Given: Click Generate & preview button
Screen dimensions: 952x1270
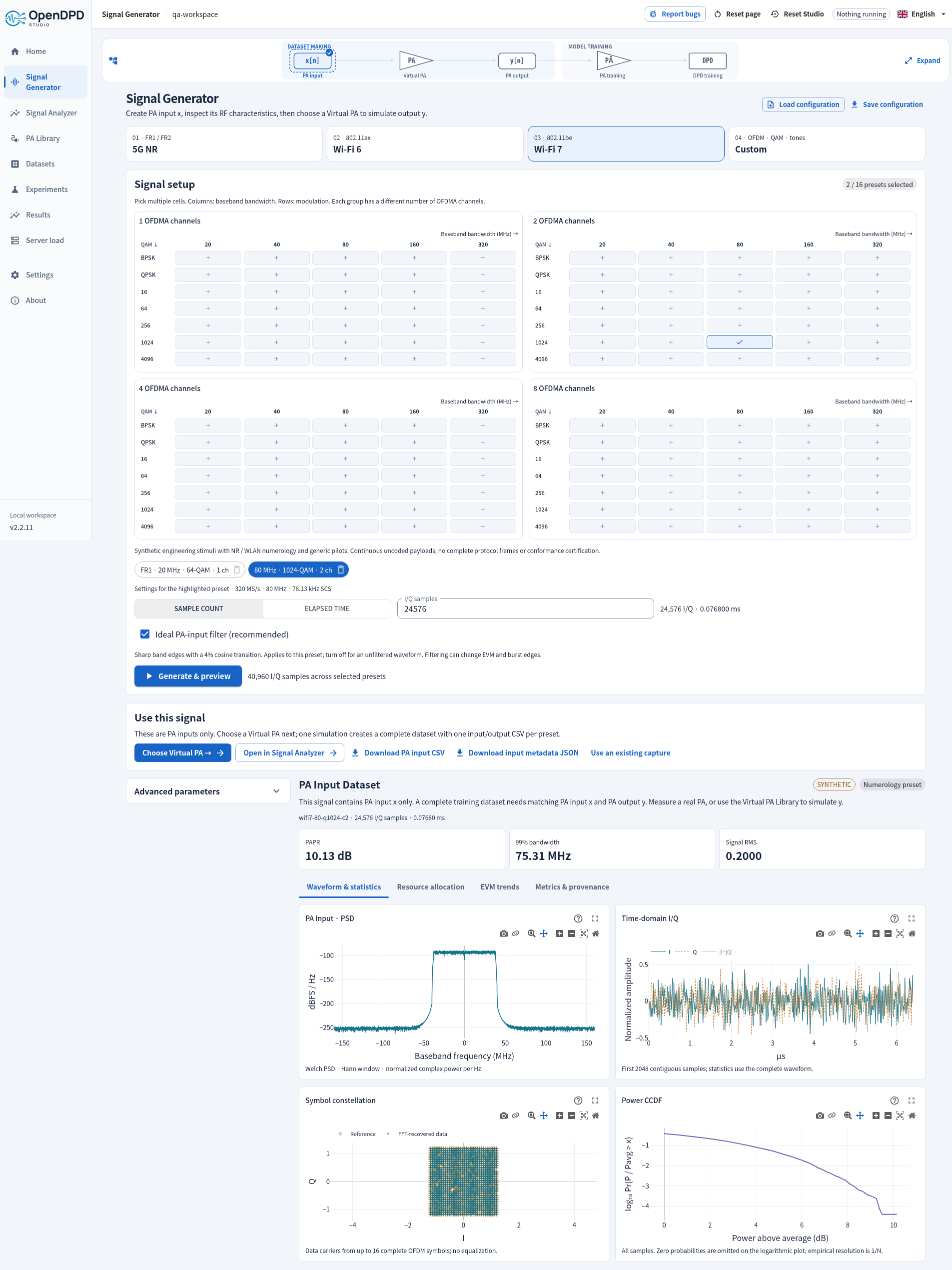Looking at the screenshot, I should tap(187, 676).
